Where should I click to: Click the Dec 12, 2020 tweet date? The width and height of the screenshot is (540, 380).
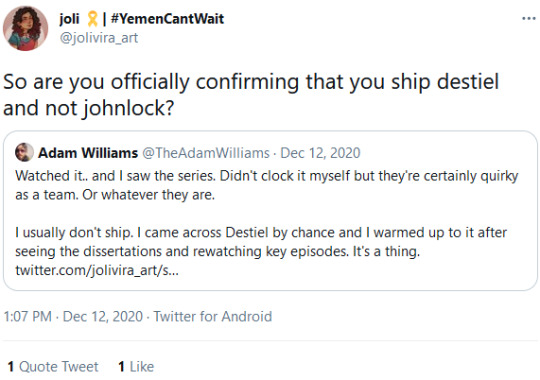(x=103, y=316)
